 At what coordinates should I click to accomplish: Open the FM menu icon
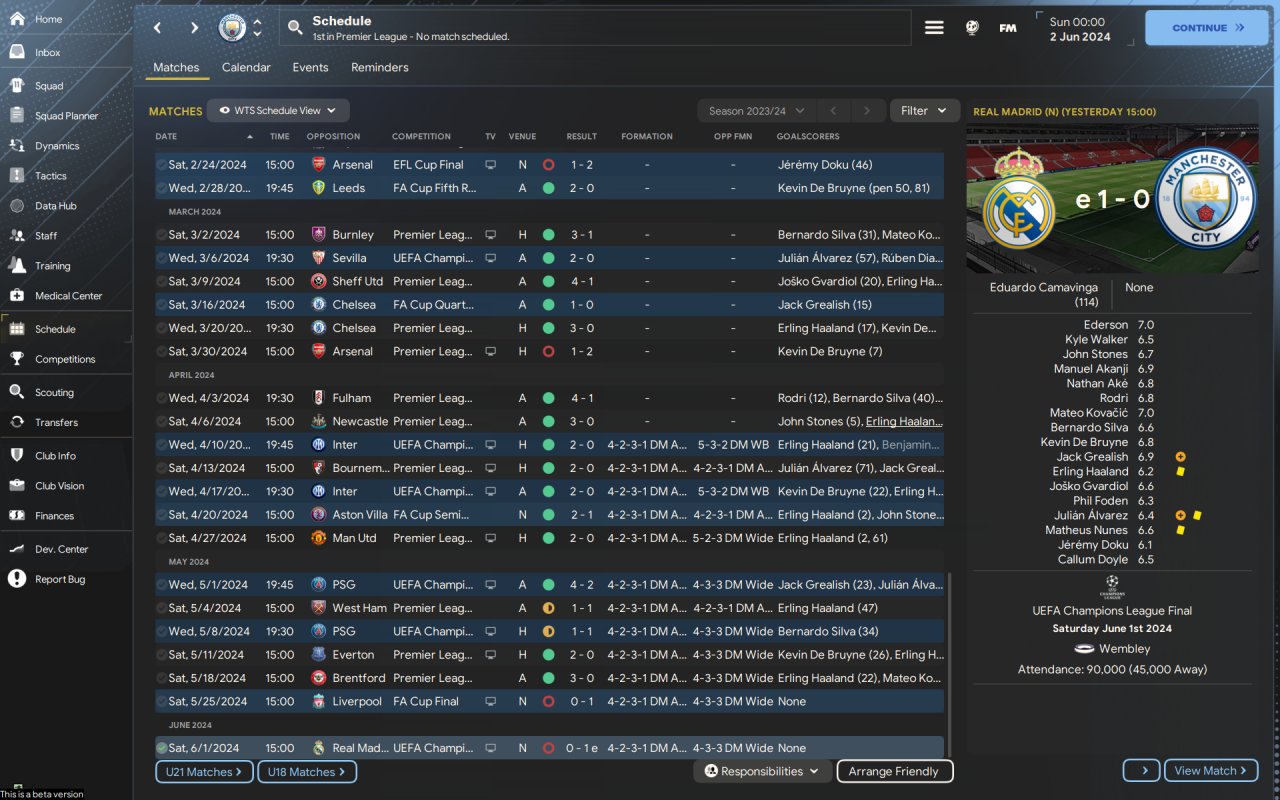click(x=1008, y=28)
